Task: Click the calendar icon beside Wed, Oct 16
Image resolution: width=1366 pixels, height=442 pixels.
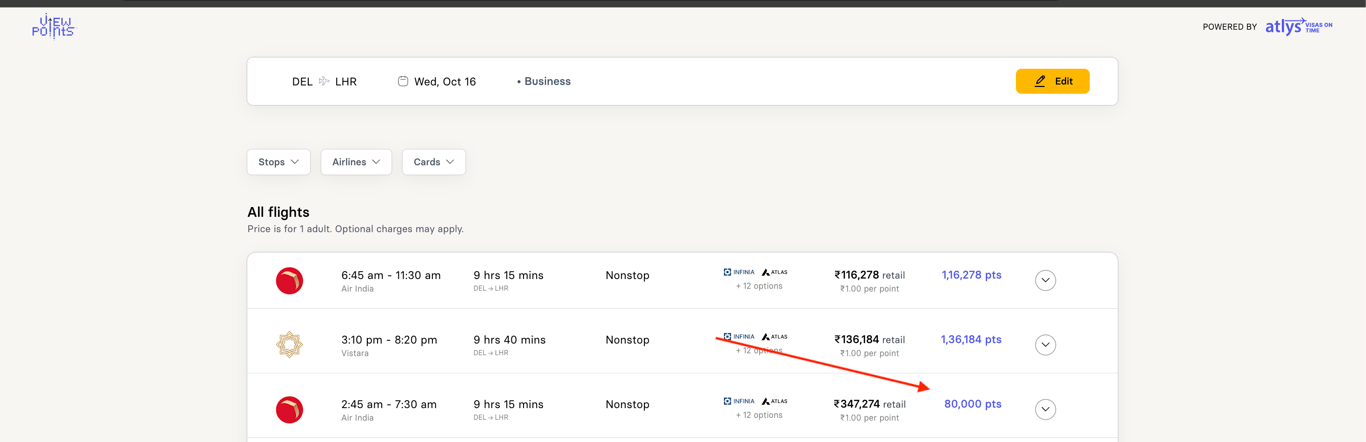Action: pos(403,81)
